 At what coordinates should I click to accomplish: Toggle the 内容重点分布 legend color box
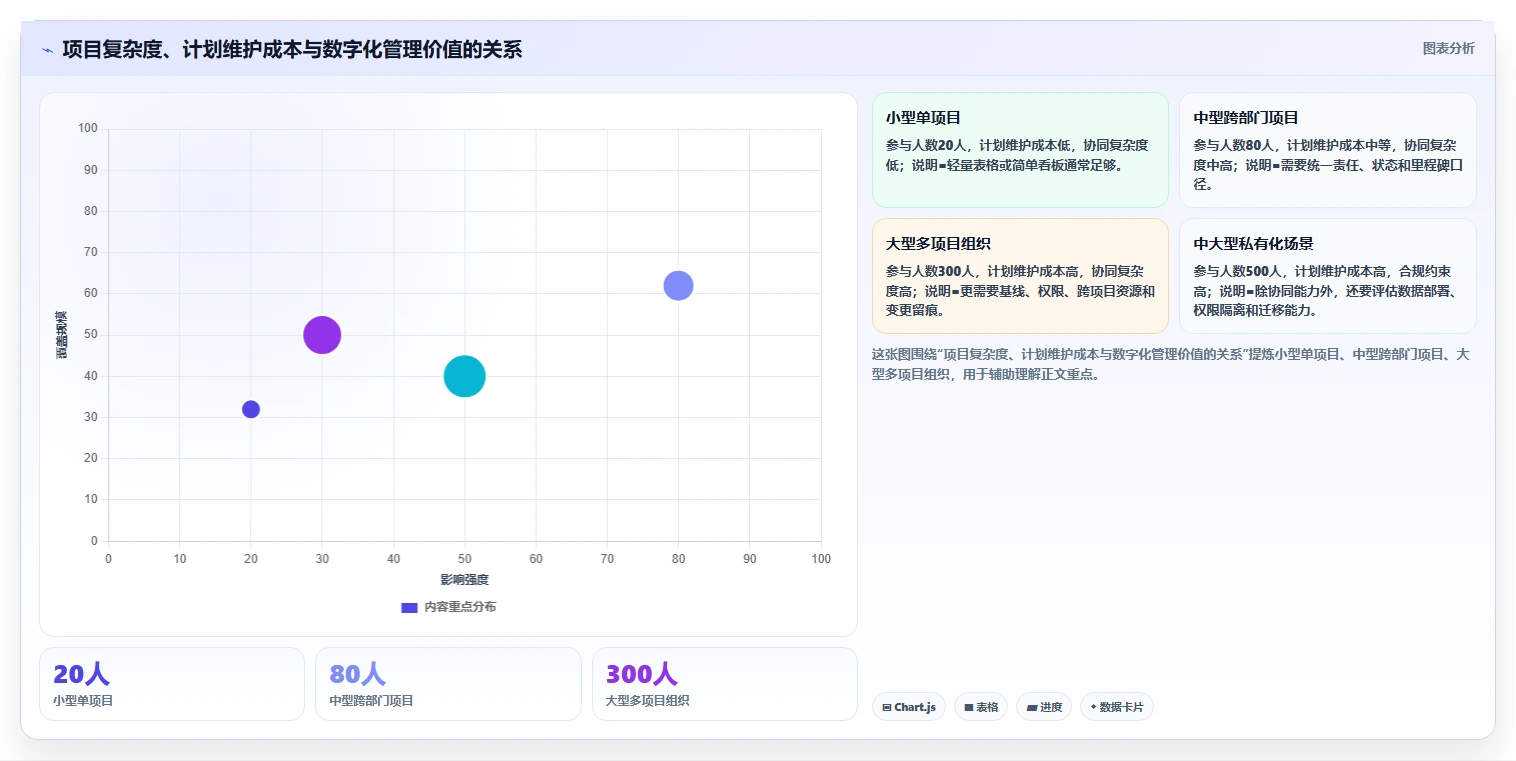[409, 607]
